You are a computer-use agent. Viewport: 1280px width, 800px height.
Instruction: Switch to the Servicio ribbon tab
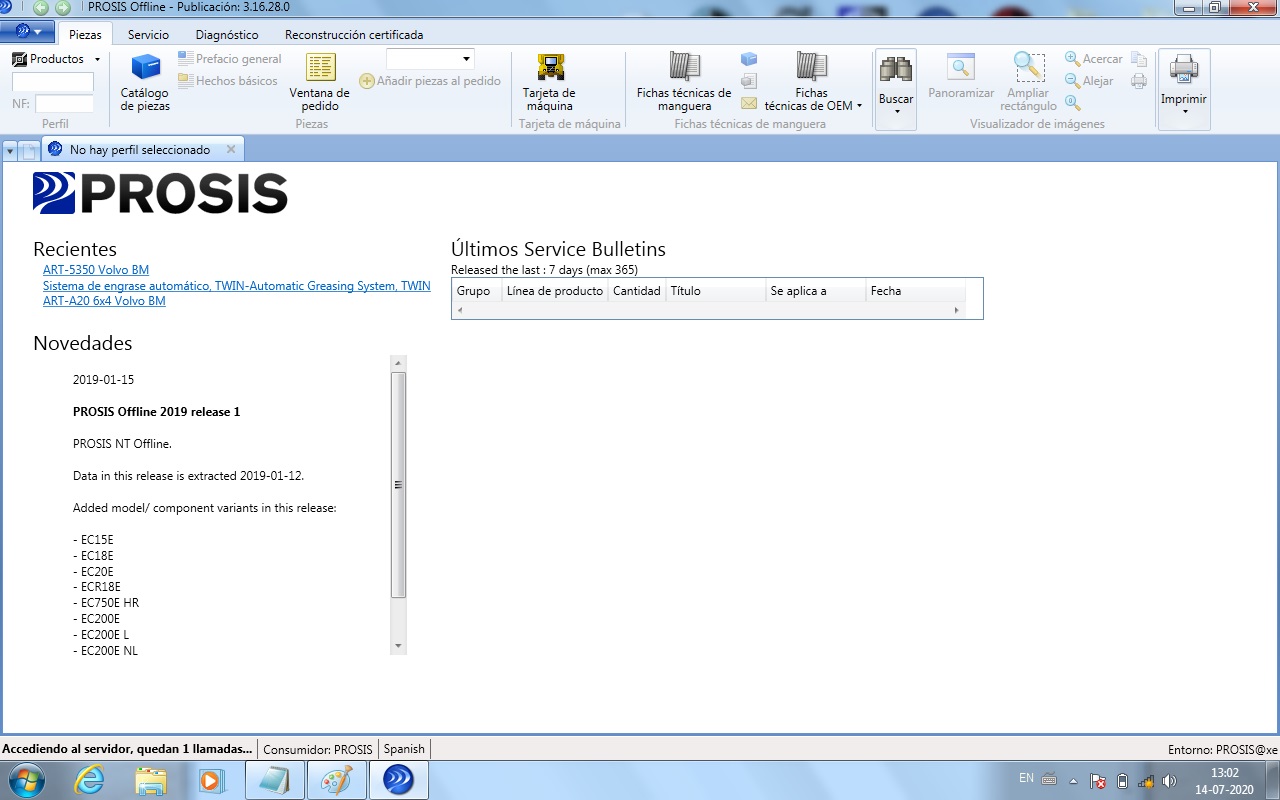point(148,35)
